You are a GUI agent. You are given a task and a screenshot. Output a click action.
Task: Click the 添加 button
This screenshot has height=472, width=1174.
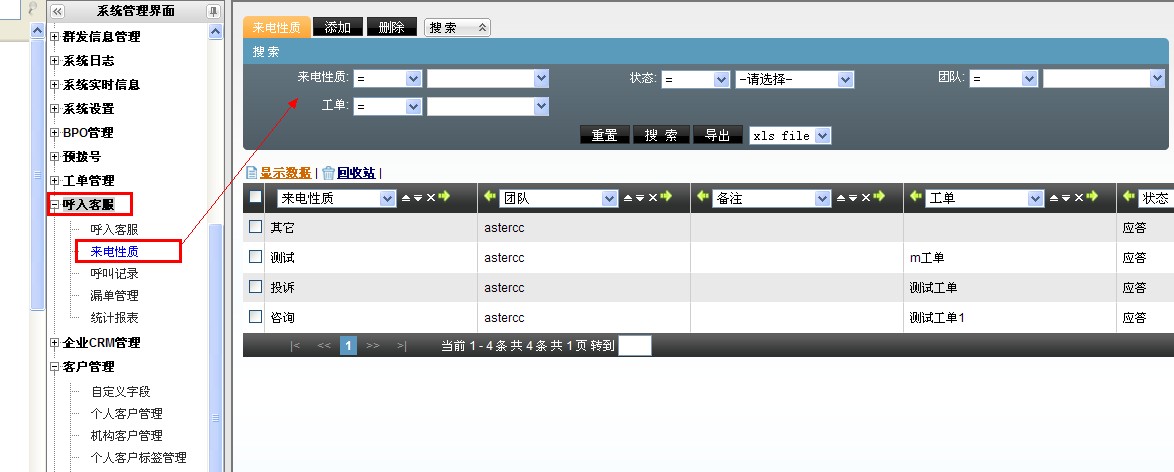(x=337, y=27)
